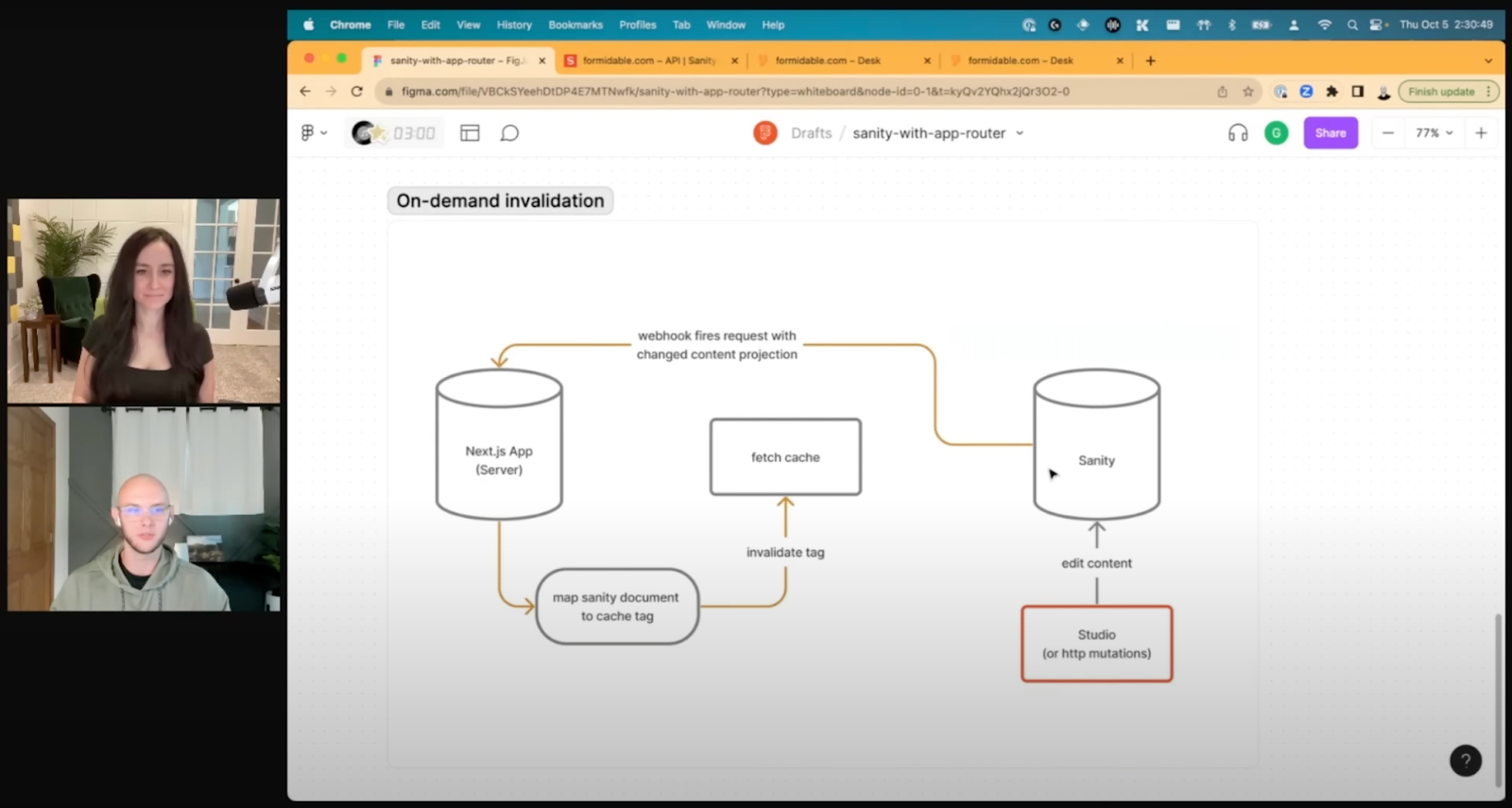Viewport: 1512px width, 808px height.
Task: Click the share page icon in address bar
Action: click(1222, 92)
